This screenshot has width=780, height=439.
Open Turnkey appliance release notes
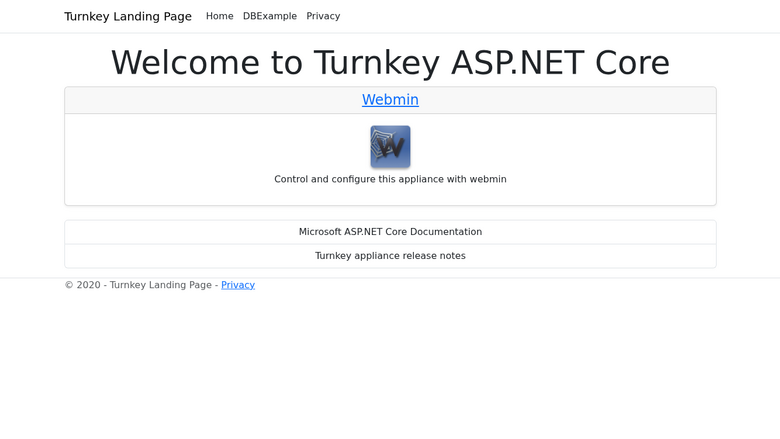coord(390,256)
